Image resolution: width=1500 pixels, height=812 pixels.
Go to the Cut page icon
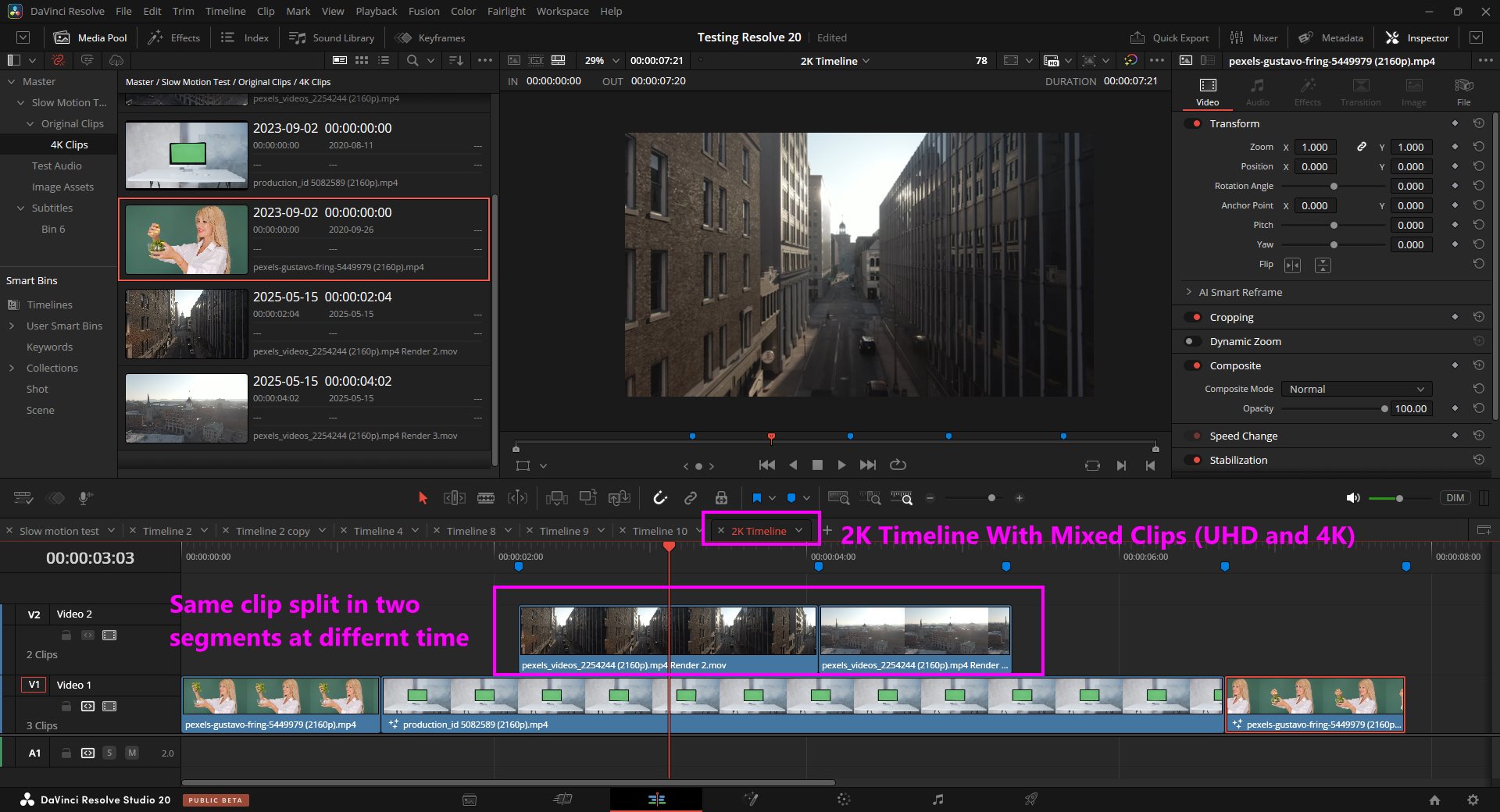[x=562, y=799]
